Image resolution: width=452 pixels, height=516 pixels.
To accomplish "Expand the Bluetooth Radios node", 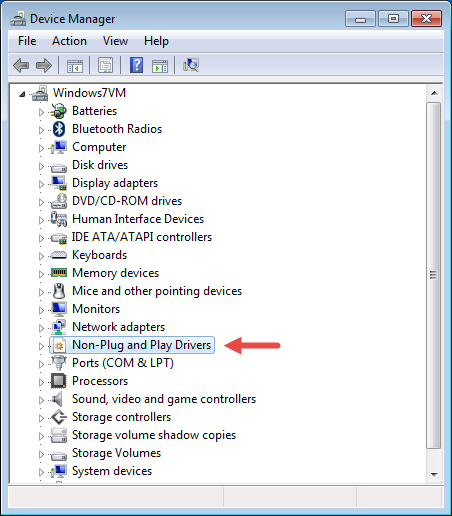I will pyautogui.click(x=41, y=130).
